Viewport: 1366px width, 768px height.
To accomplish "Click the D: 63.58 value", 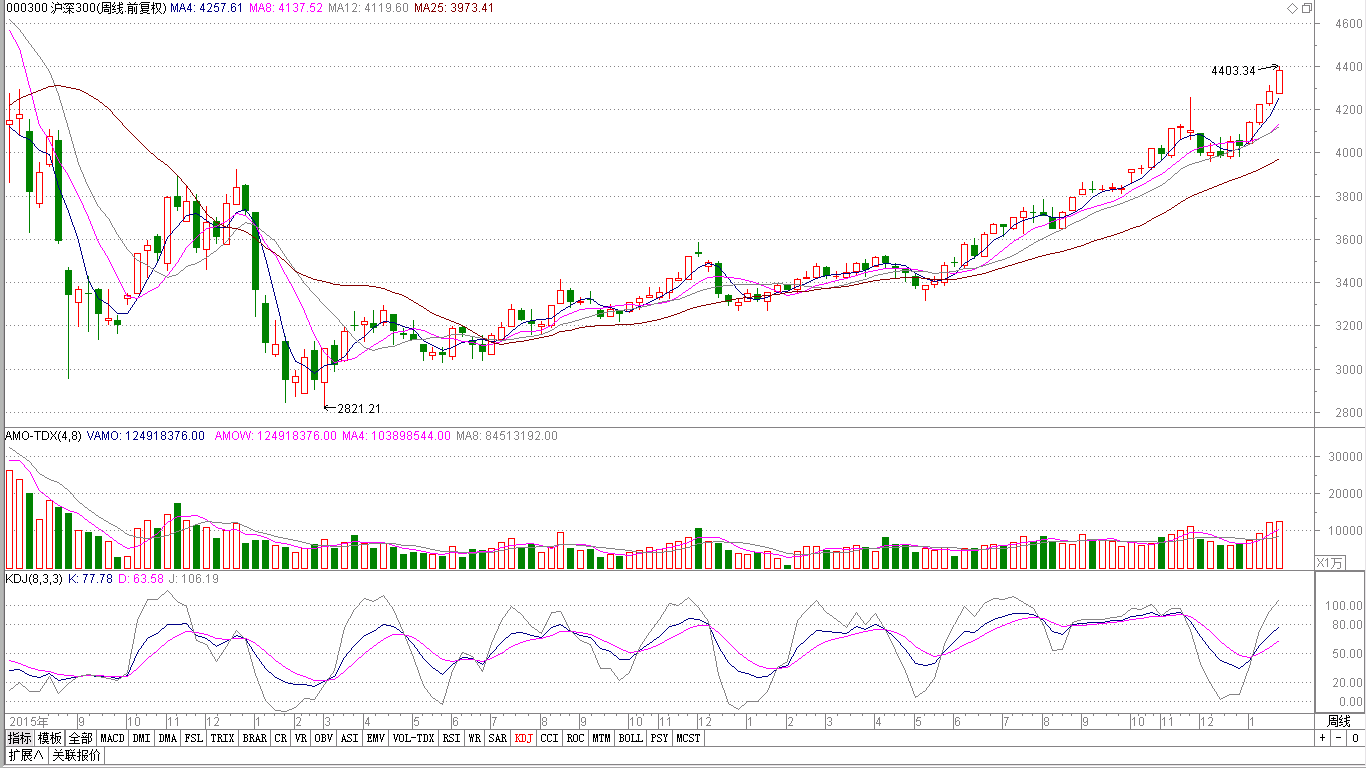I will click(x=141, y=578).
